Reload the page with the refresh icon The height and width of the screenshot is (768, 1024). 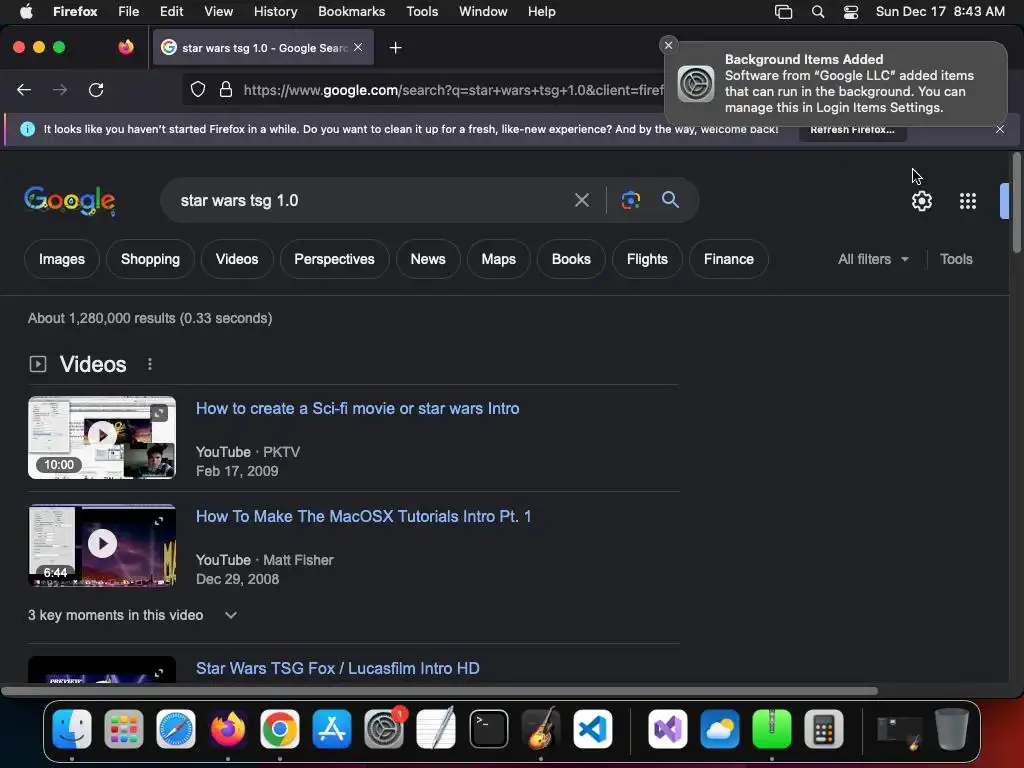[x=96, y=90]
